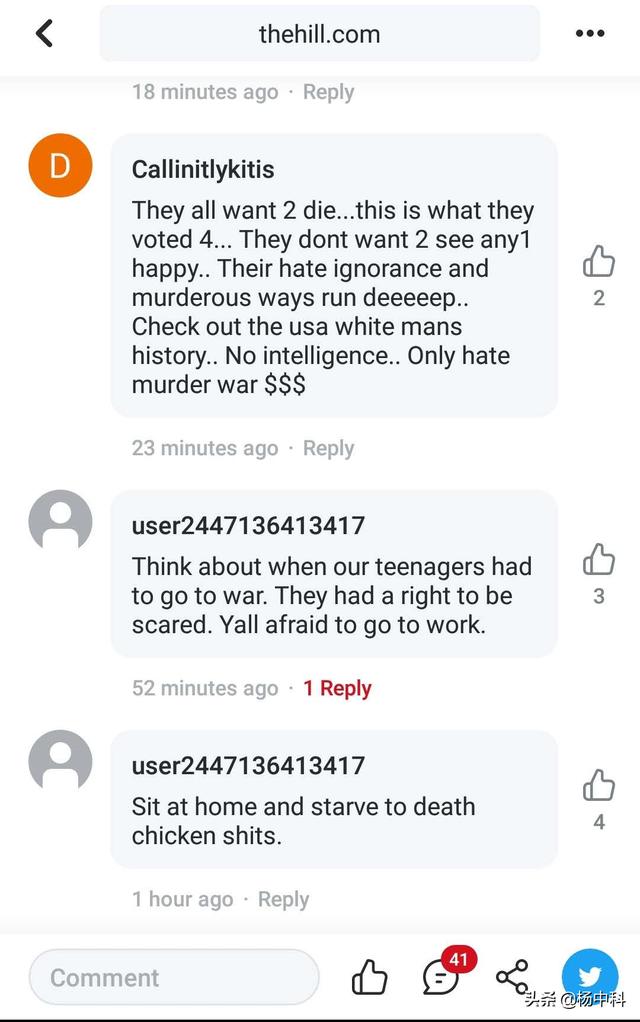Viewport: 640px width, 1022px height.
Task: Tap Reply under the 23 minutes ago comment
Action: pos(328,448)
